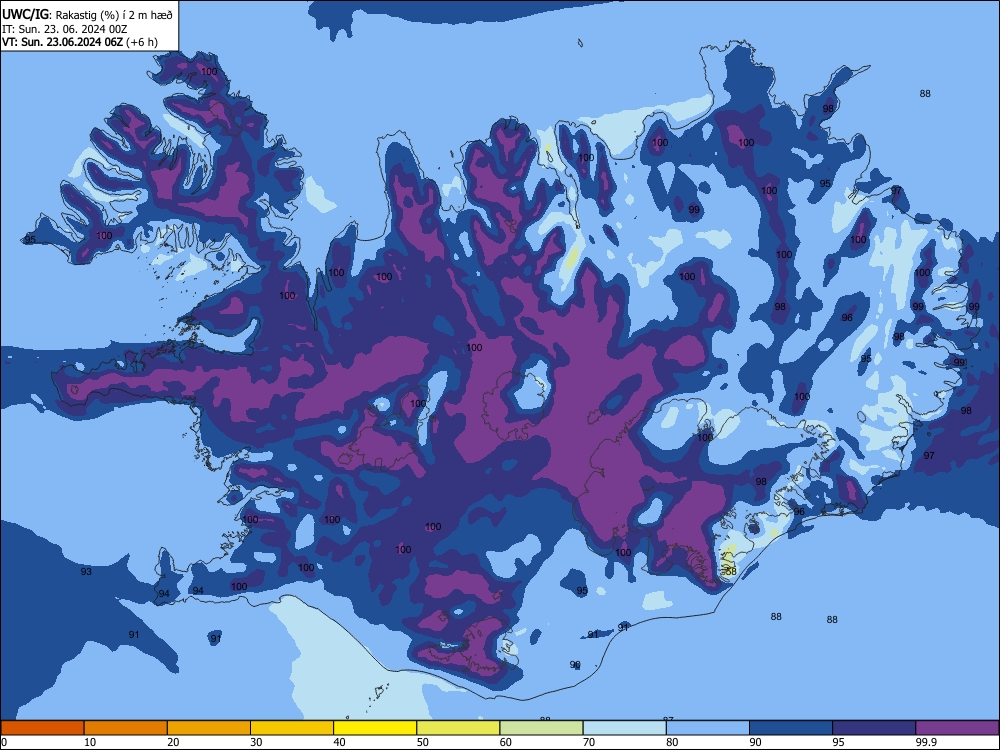Click the golden 30–40 legend color block

pyautogui.click(x=292, y=728)
